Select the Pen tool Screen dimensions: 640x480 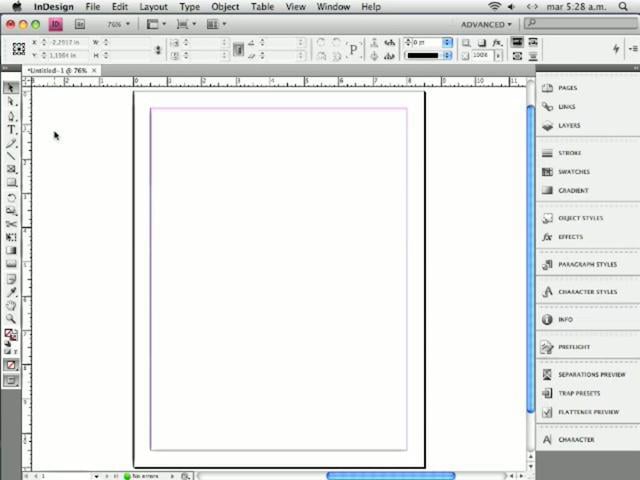pos(11,116)
